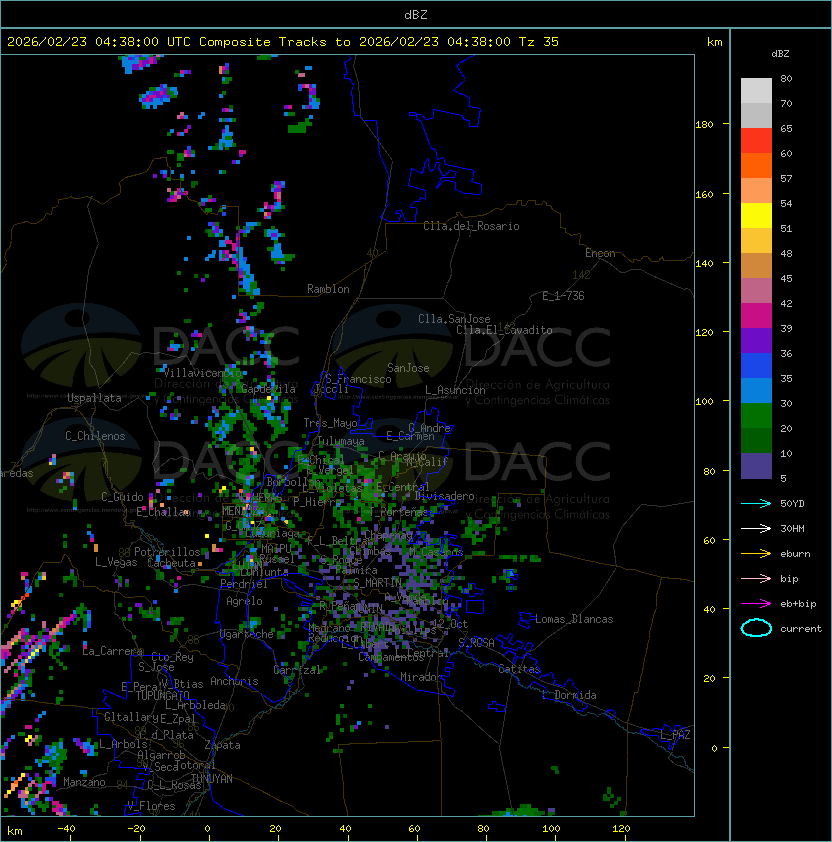Click the '30HM' legend label
Image resolution: width=832 pixels, height=842 pixels.
point(792,529)
